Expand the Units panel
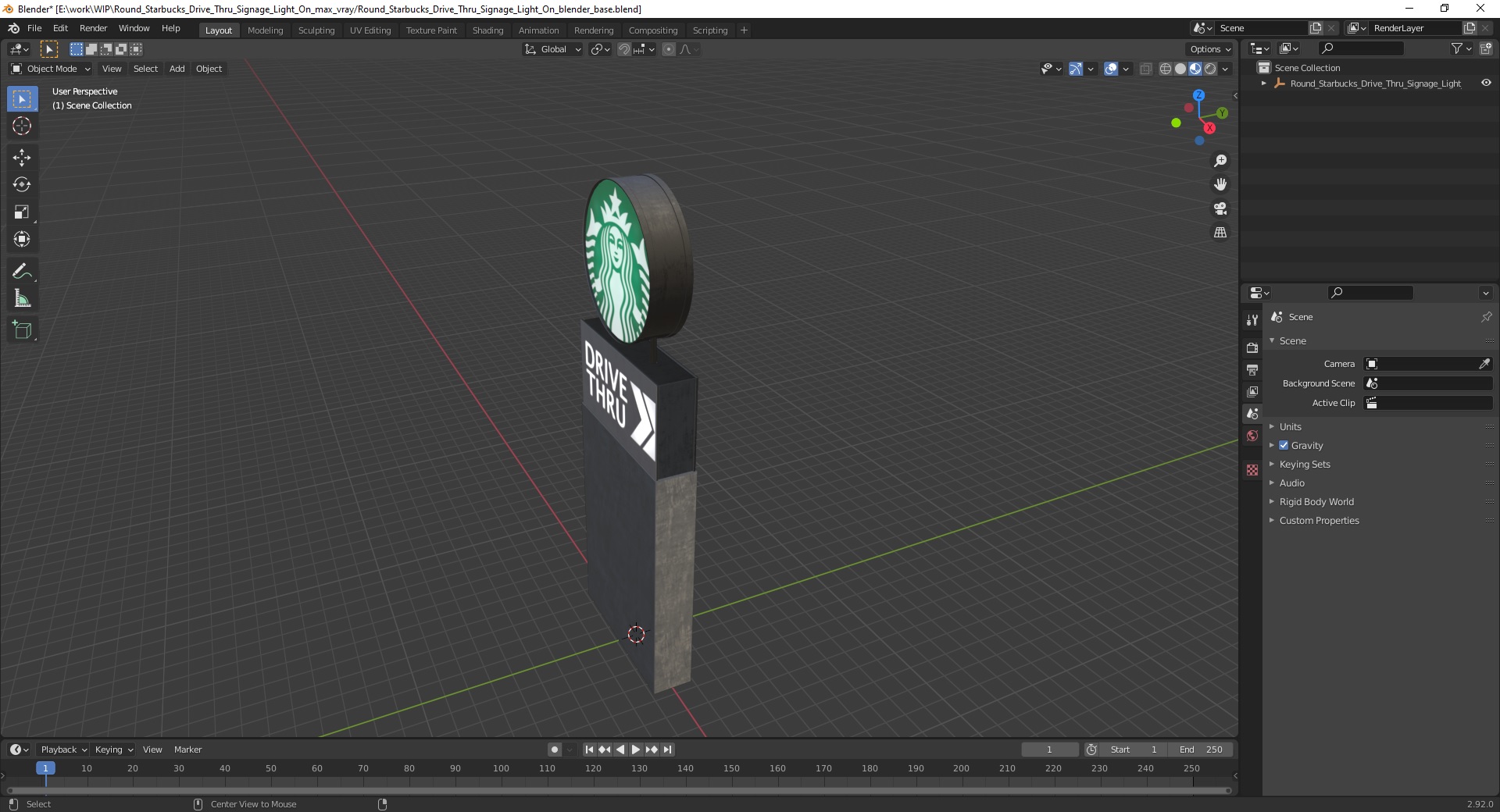Image resolution: width=1500 pixels, height=812 pixels. pos(1290,426)
